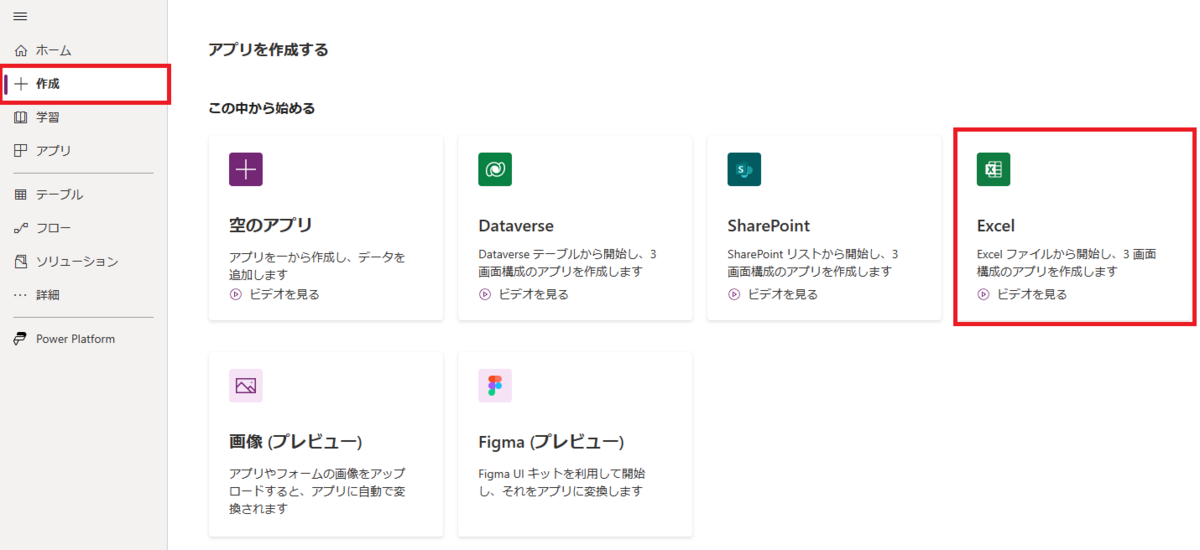The image size is (1200, 550).
Task: Select the 画像 (プレビュー) card title
Action: 296,442
